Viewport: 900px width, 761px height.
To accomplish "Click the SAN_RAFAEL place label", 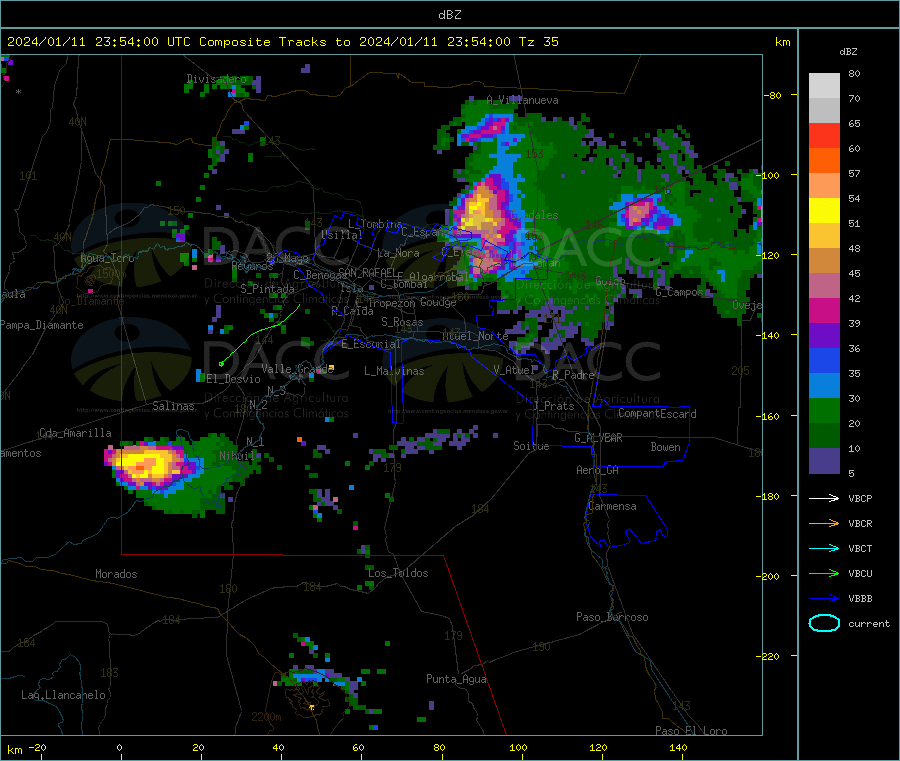I will (x=366, y=272).
